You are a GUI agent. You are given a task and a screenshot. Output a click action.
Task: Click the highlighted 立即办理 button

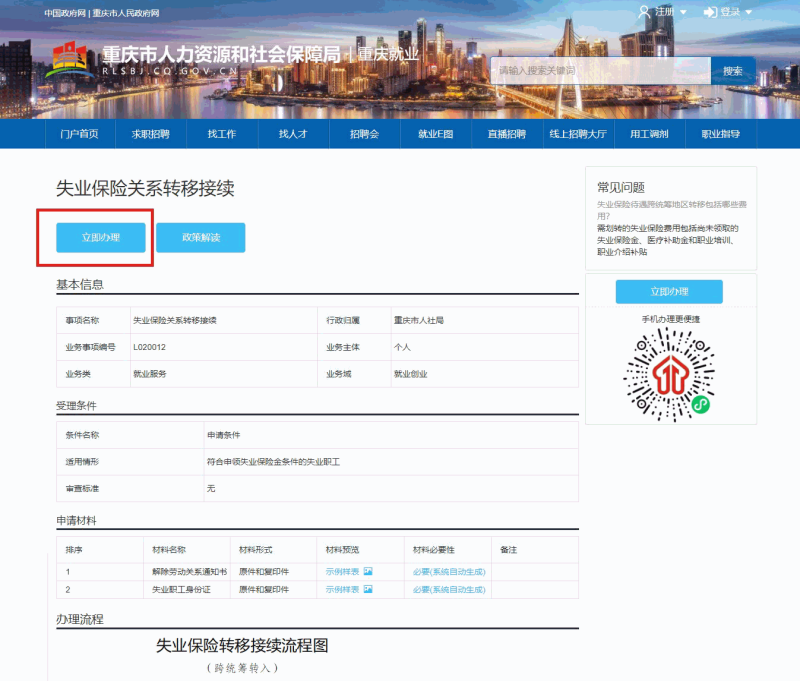[100, 237]
